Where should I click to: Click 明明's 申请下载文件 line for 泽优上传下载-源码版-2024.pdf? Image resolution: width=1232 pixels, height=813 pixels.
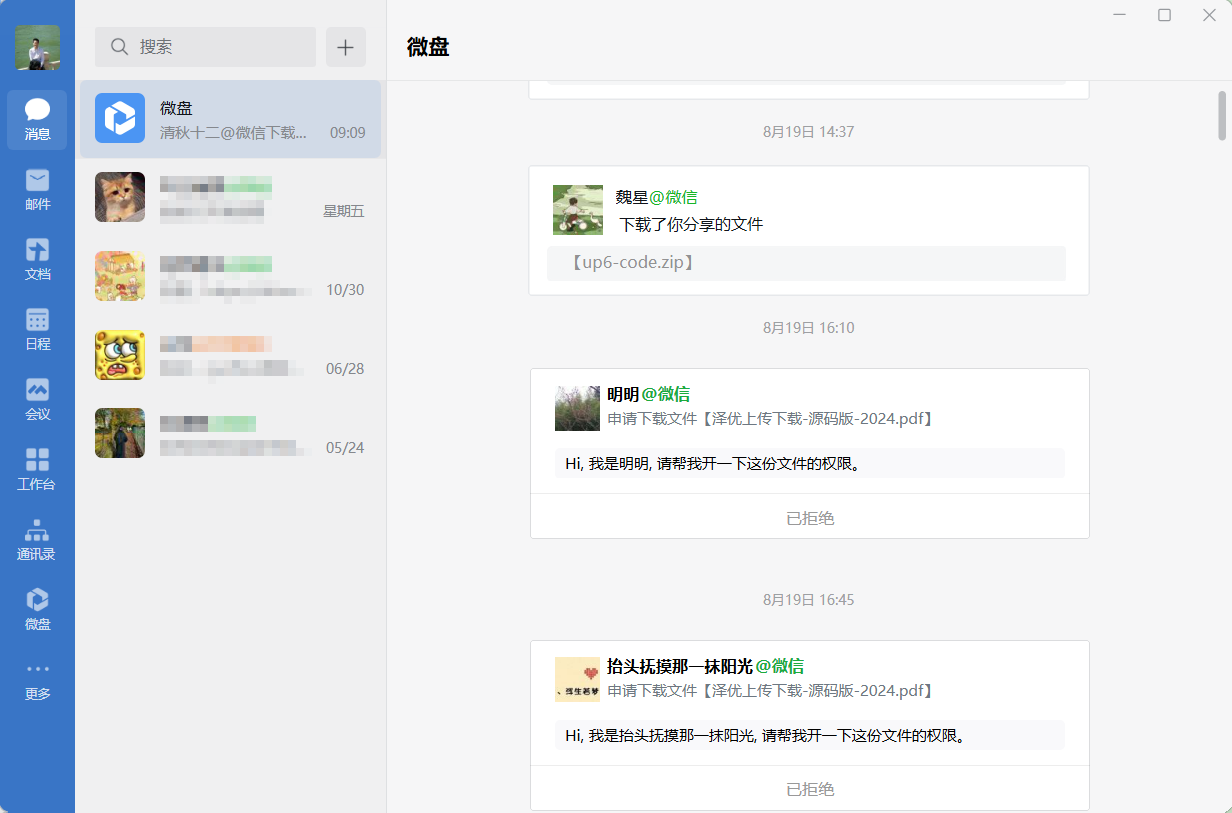pyautogui.click(x=771, y=419)
